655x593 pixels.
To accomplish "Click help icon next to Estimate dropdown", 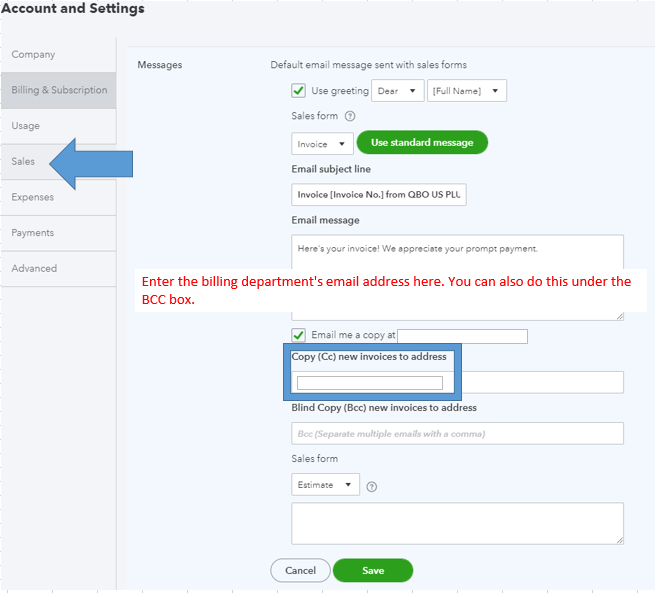I will coord(372,487).
